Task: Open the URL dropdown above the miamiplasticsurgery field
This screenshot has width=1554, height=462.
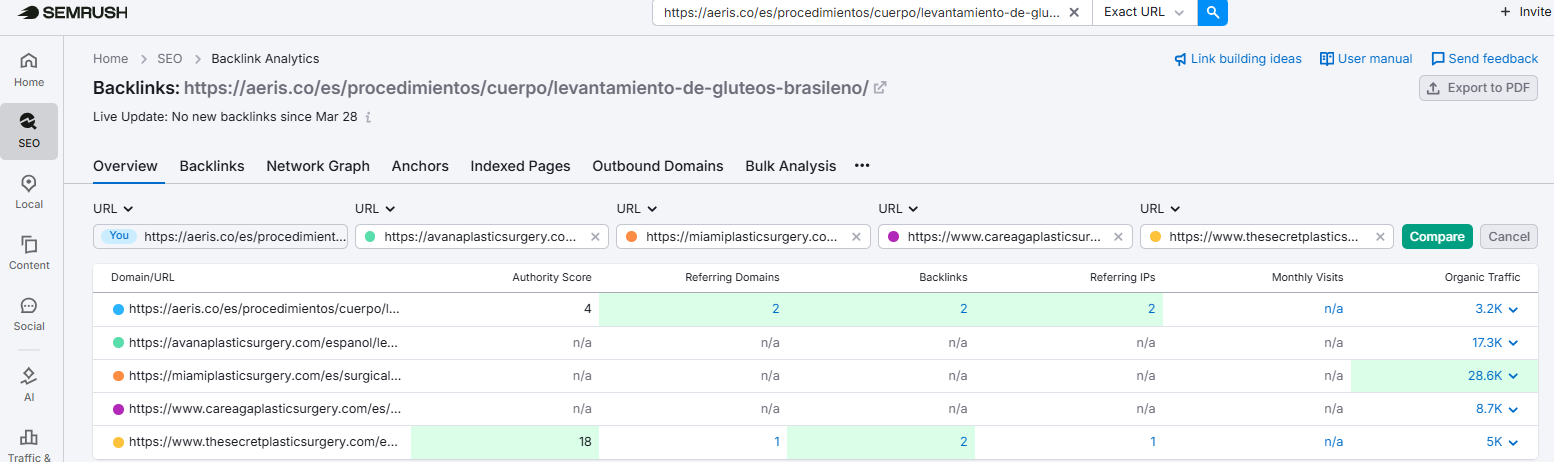Action: click(x=637, y=209)
